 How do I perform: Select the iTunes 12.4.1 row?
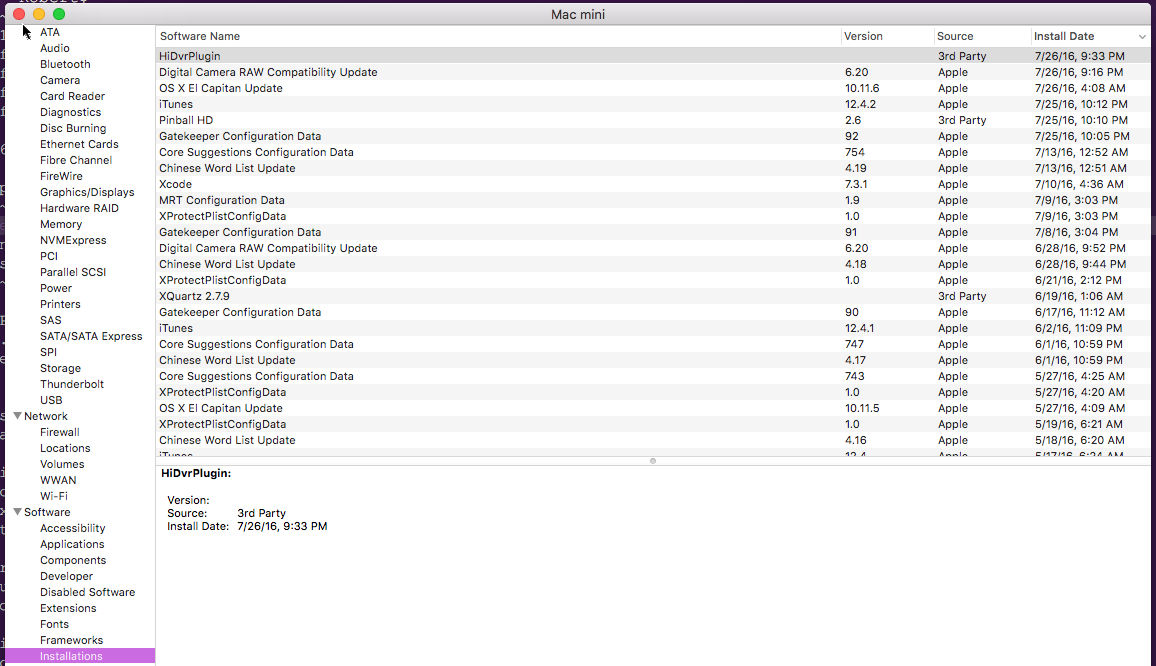(x=653, y=328)
